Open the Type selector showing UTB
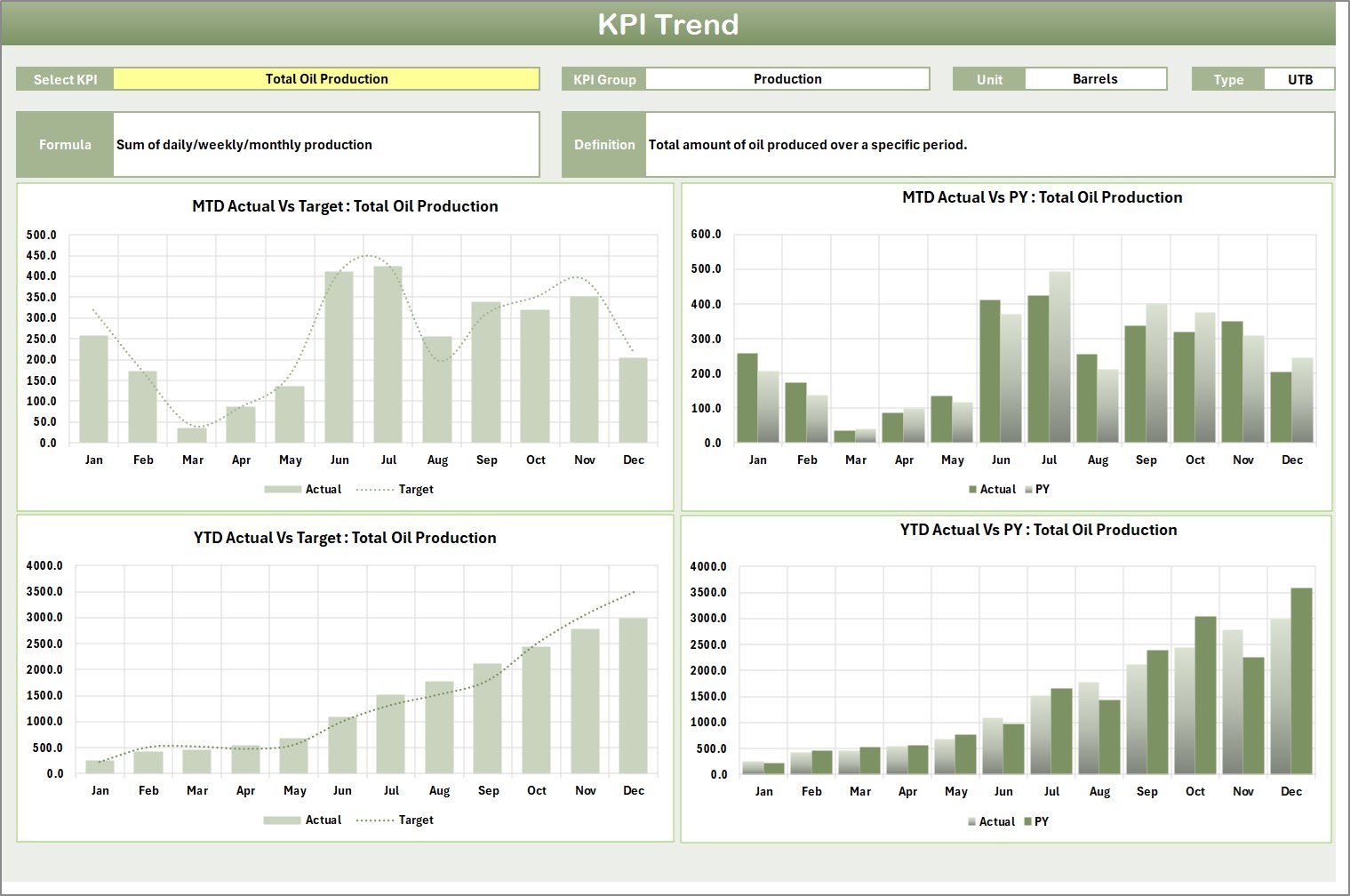Viewport: 1350px width, 896px height. coord(1299,78)
